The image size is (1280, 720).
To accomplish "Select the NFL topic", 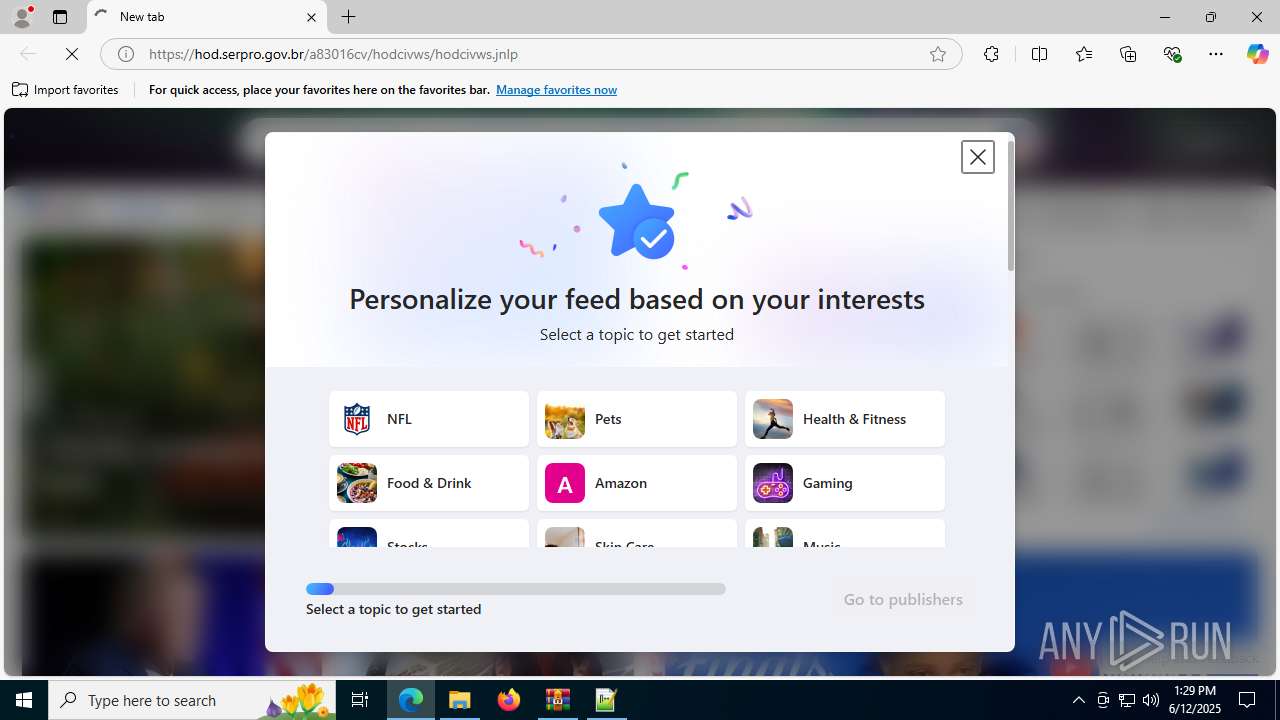I will pos(429,419).
